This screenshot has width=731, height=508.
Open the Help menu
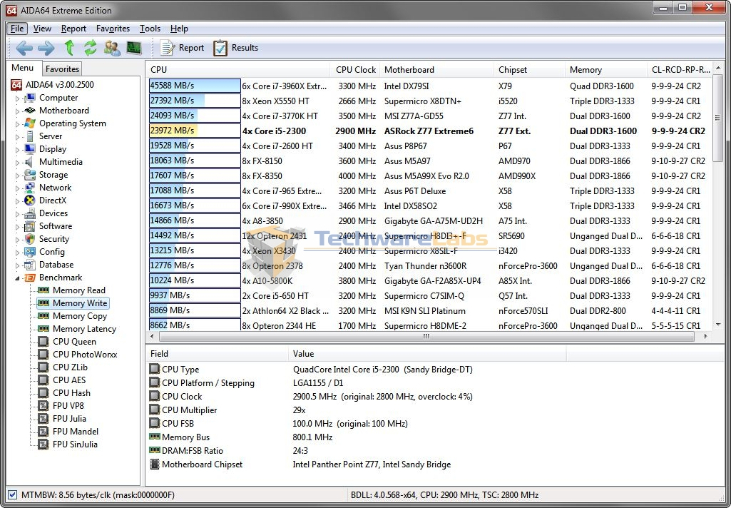(x=179, y=28)
